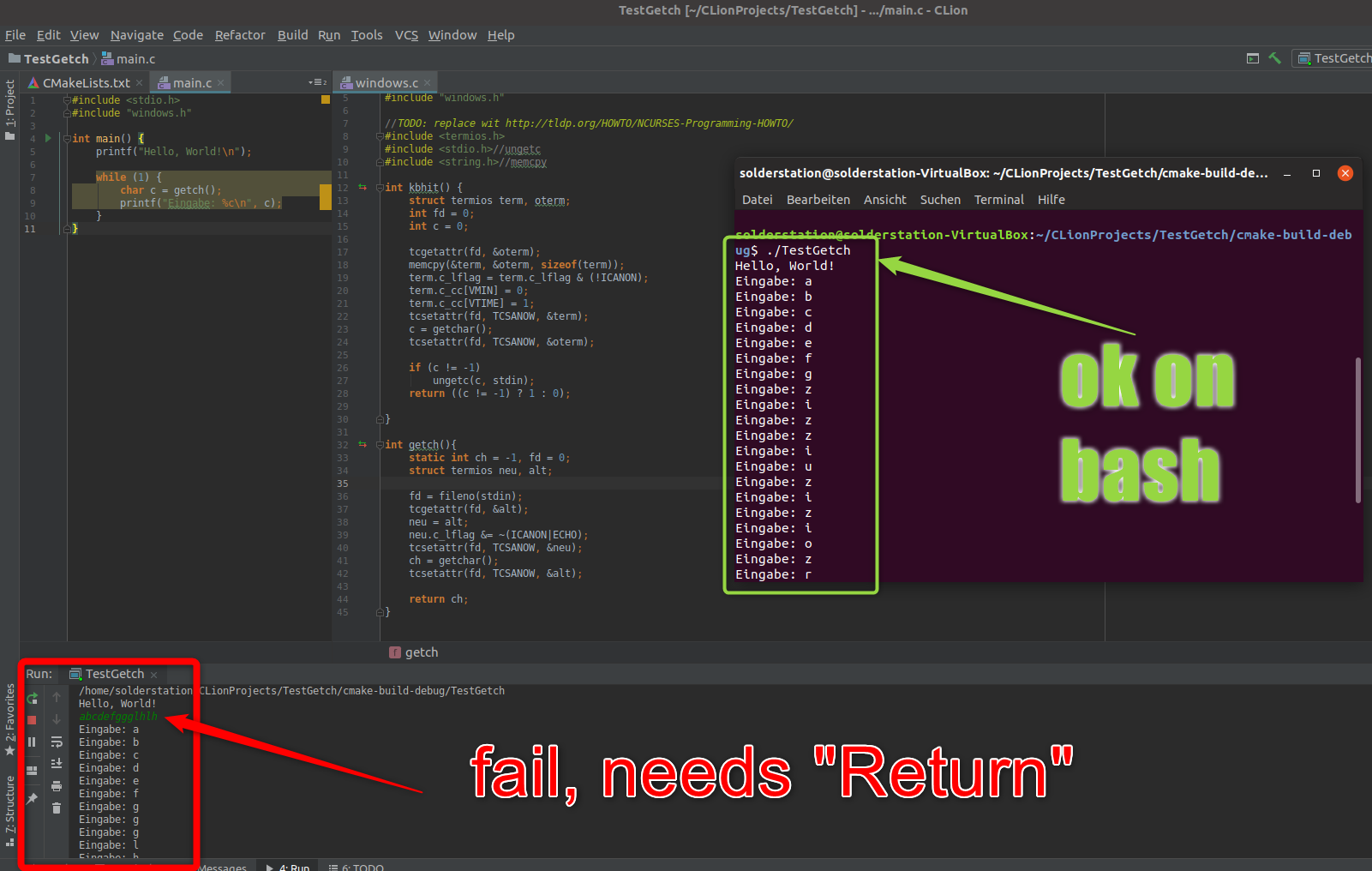This screenshot has width=1372, height=871.
Task: Click the getch breadcrumb below editor
Action: point(414,652)
